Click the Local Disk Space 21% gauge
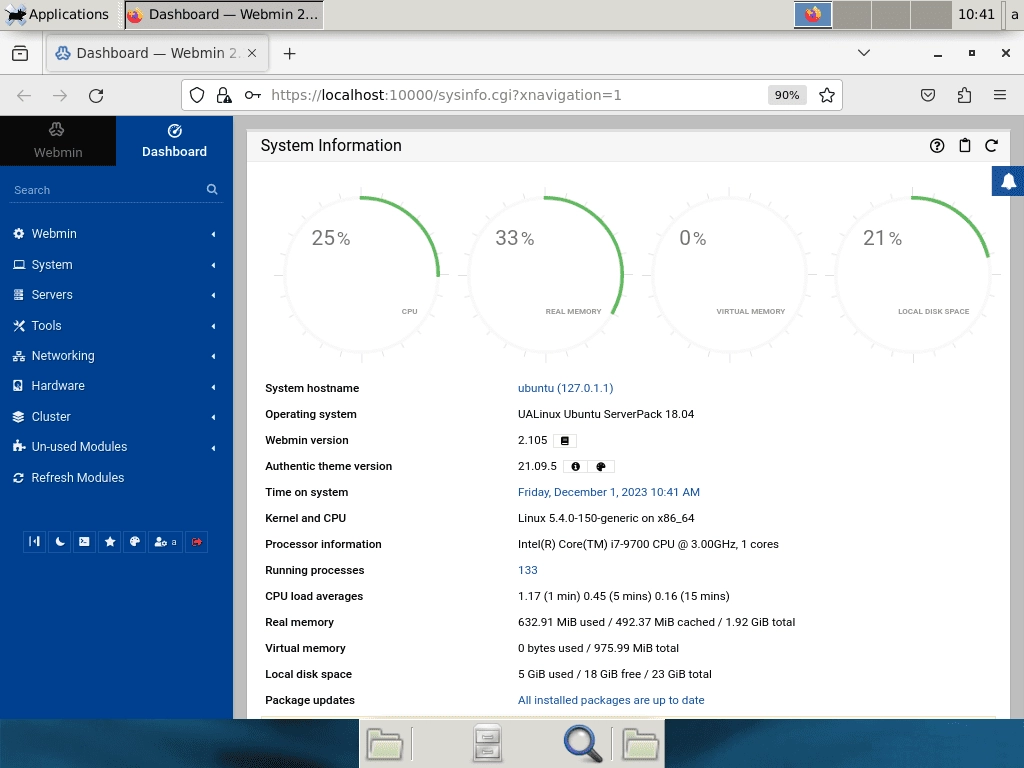The height and width of the screenshot is (768, 1024). (x=914, y=275)
